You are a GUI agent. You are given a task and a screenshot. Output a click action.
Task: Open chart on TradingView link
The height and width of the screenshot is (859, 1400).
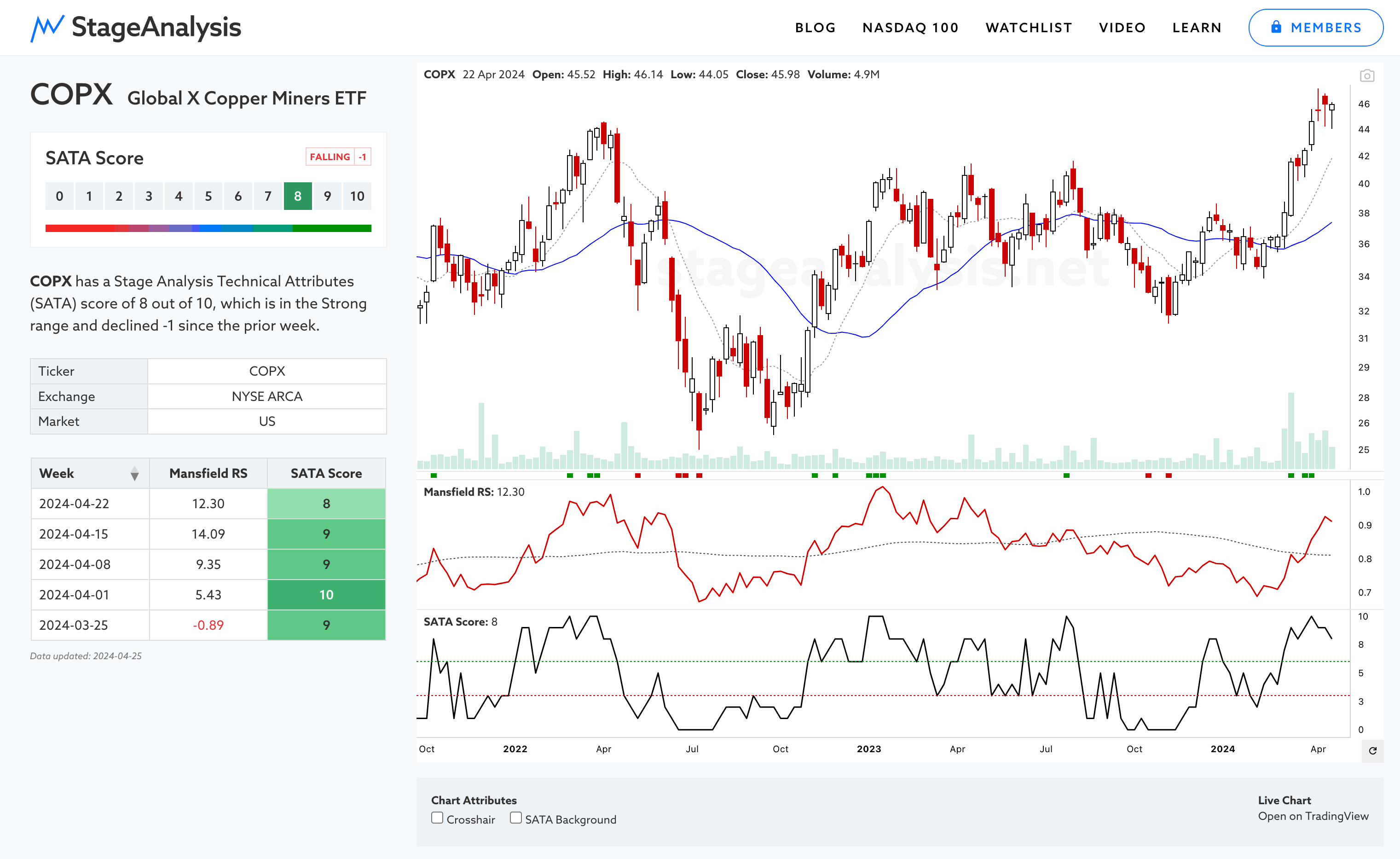tap(1313, 816)
